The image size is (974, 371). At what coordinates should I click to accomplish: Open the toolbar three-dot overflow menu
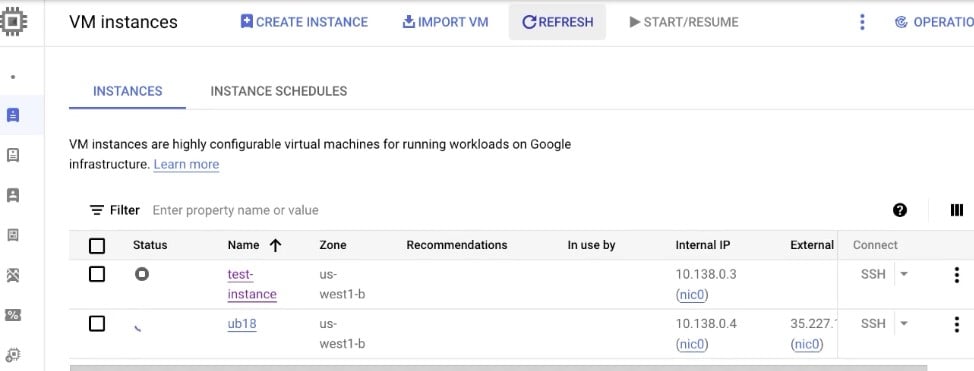862,22
